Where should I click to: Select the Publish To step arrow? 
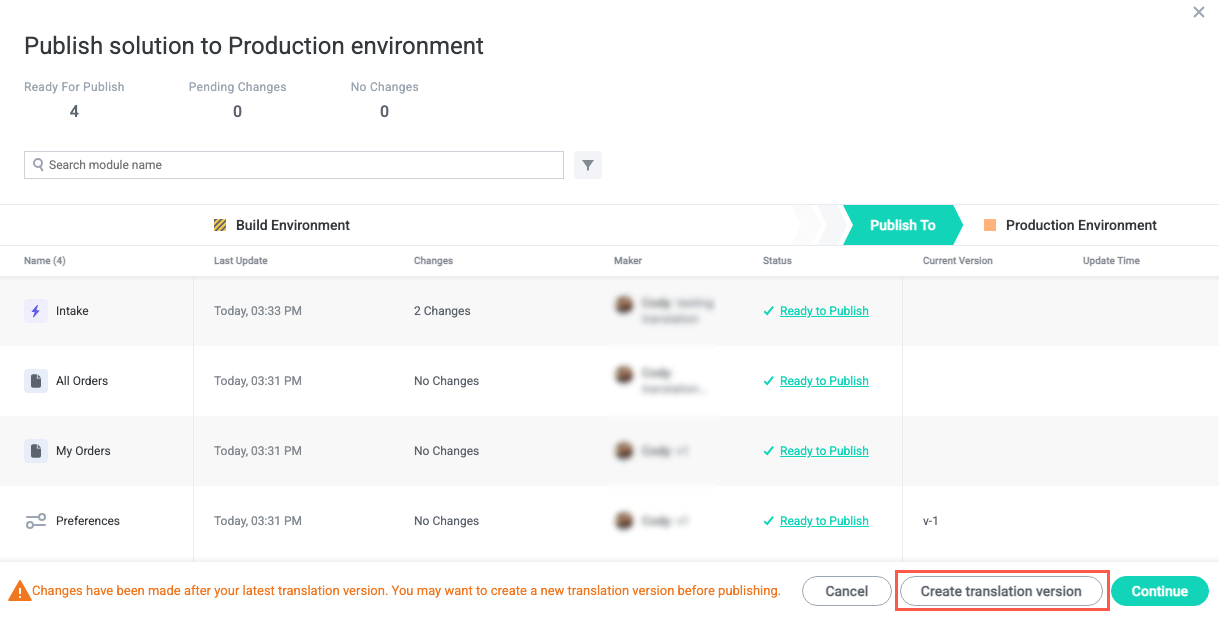point(902,225)
